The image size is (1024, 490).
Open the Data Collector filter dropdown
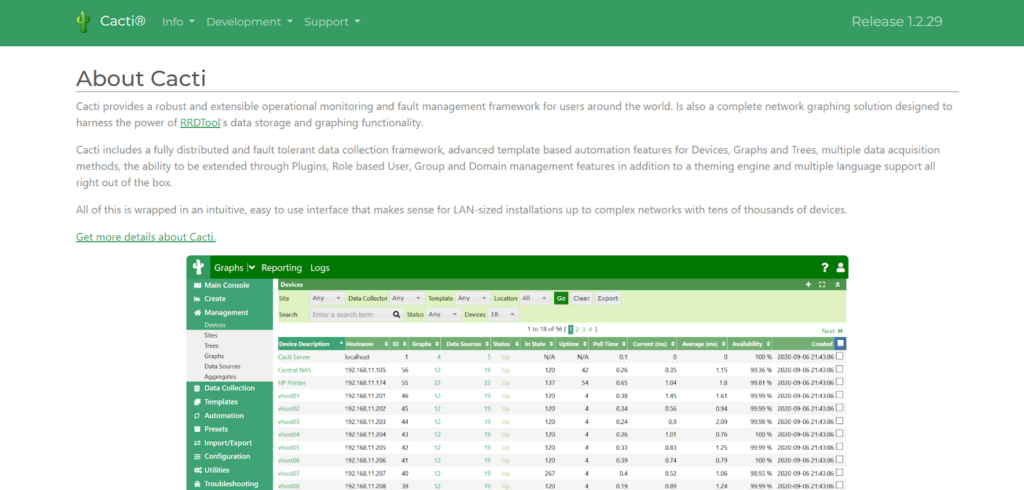pyautogui.click(x=407, y=298)
